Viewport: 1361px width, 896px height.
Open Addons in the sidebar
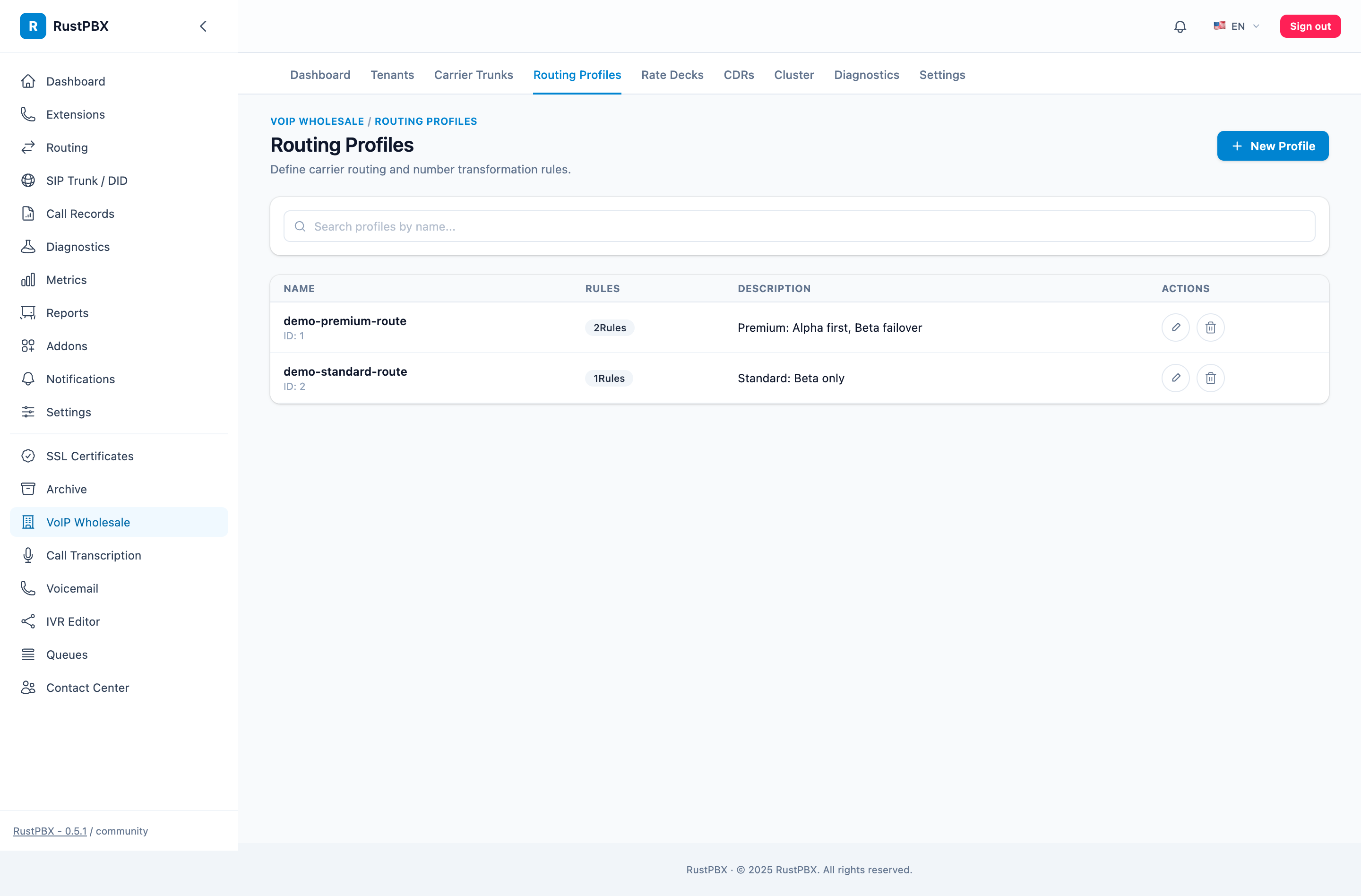point(119,346)
